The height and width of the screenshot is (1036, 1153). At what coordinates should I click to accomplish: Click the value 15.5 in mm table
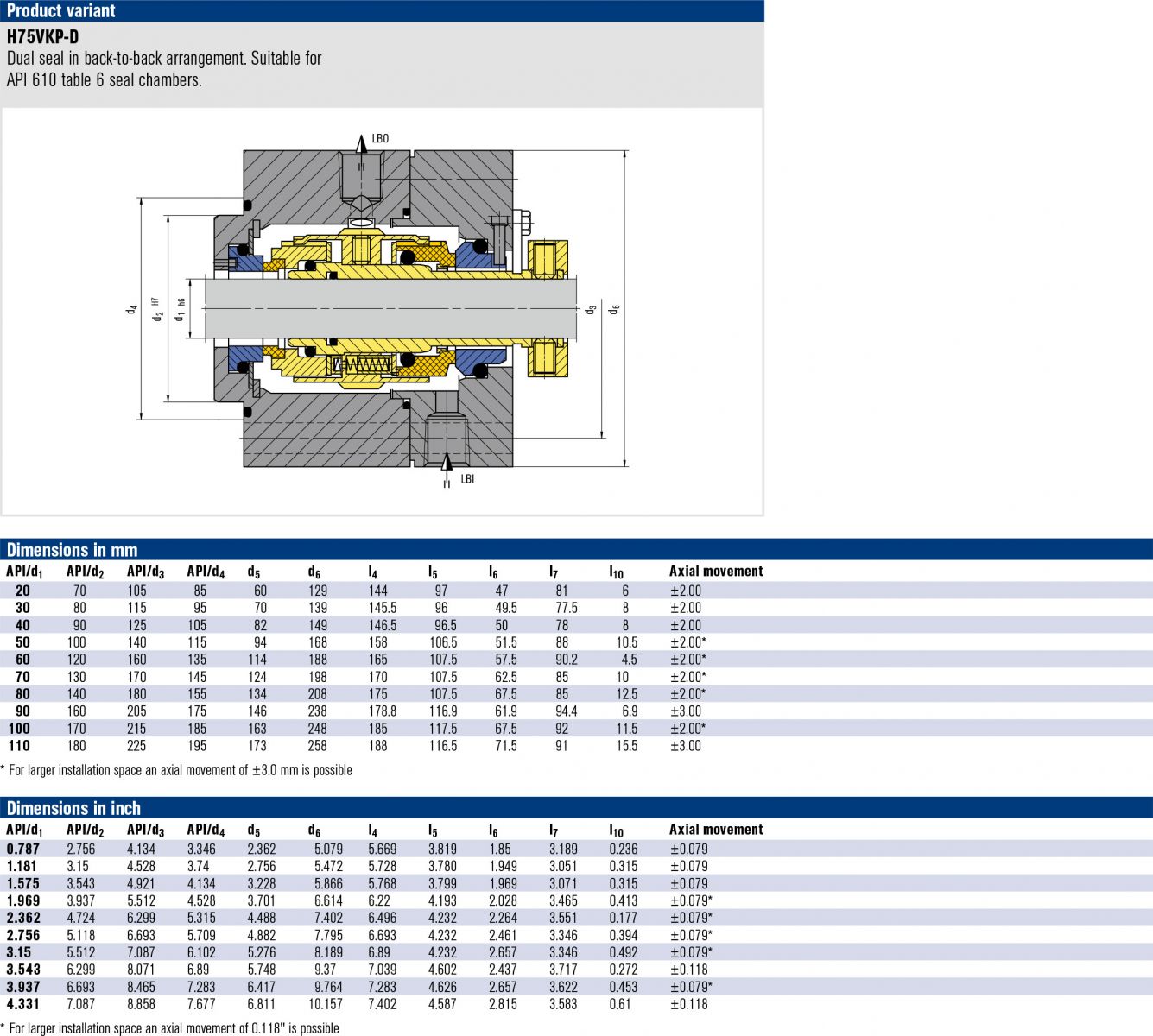tap(627, 746)
